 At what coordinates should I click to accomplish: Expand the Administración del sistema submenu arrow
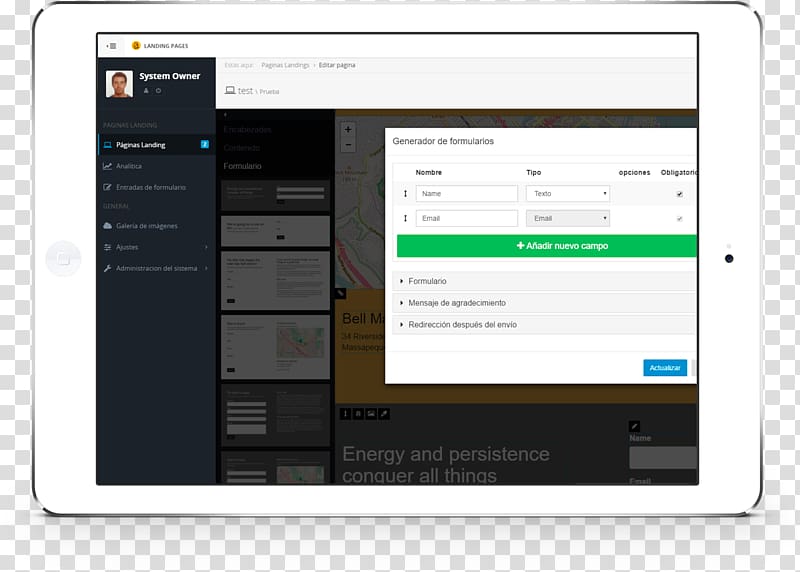click(x=206, y=268)
